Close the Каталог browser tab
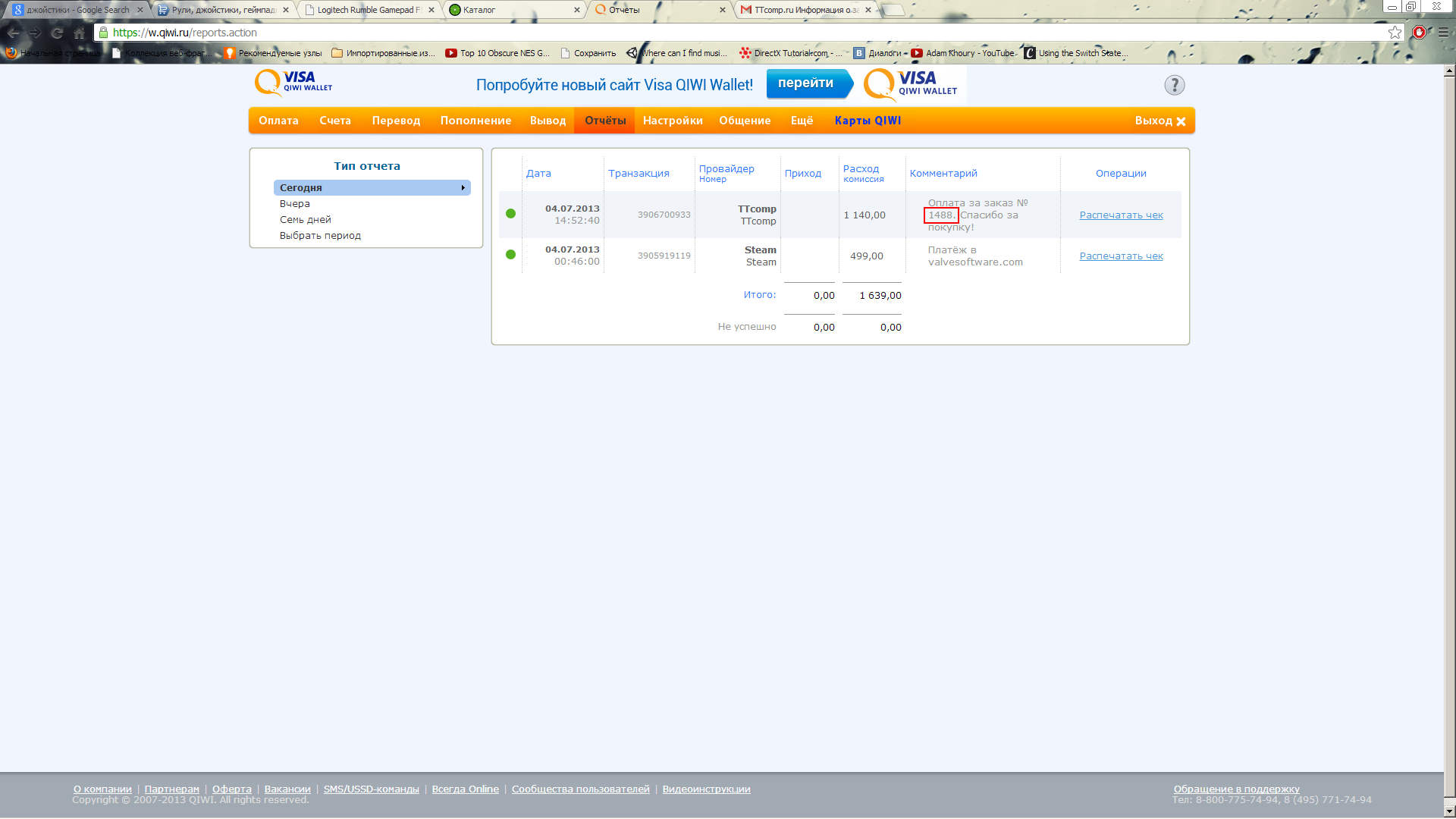The width and height of the screenshot is (1456, 819). [x=576, y=10]
